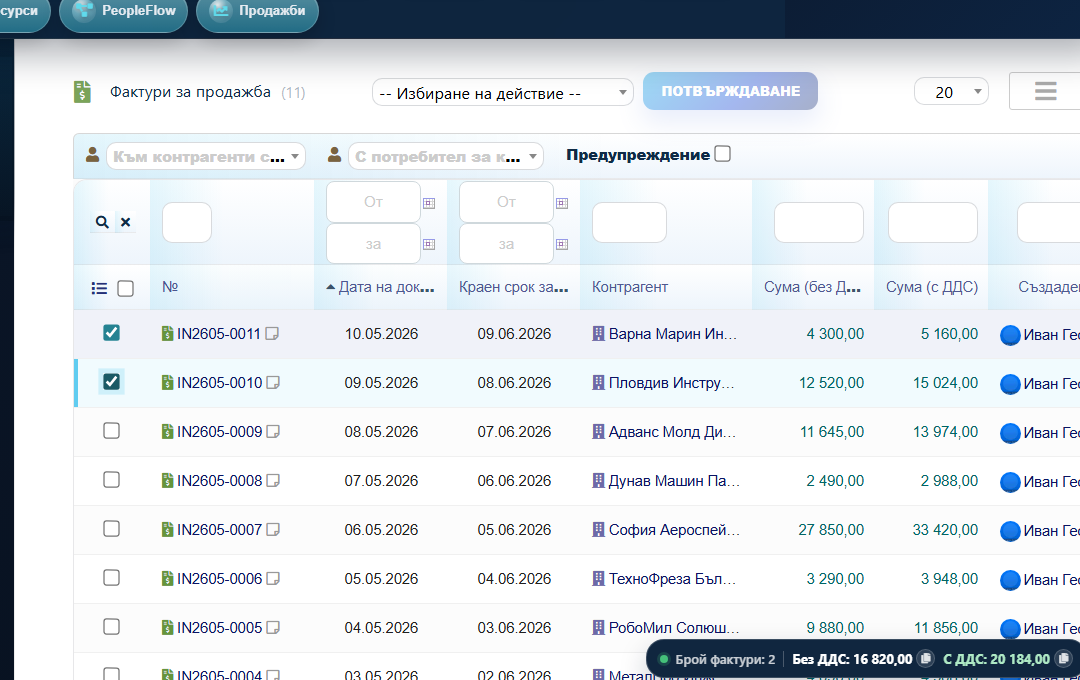The width and height of the screenshot is (1080, 680).
Task: Click the note icon next to IN2605-0005
Action: [273, 628]
